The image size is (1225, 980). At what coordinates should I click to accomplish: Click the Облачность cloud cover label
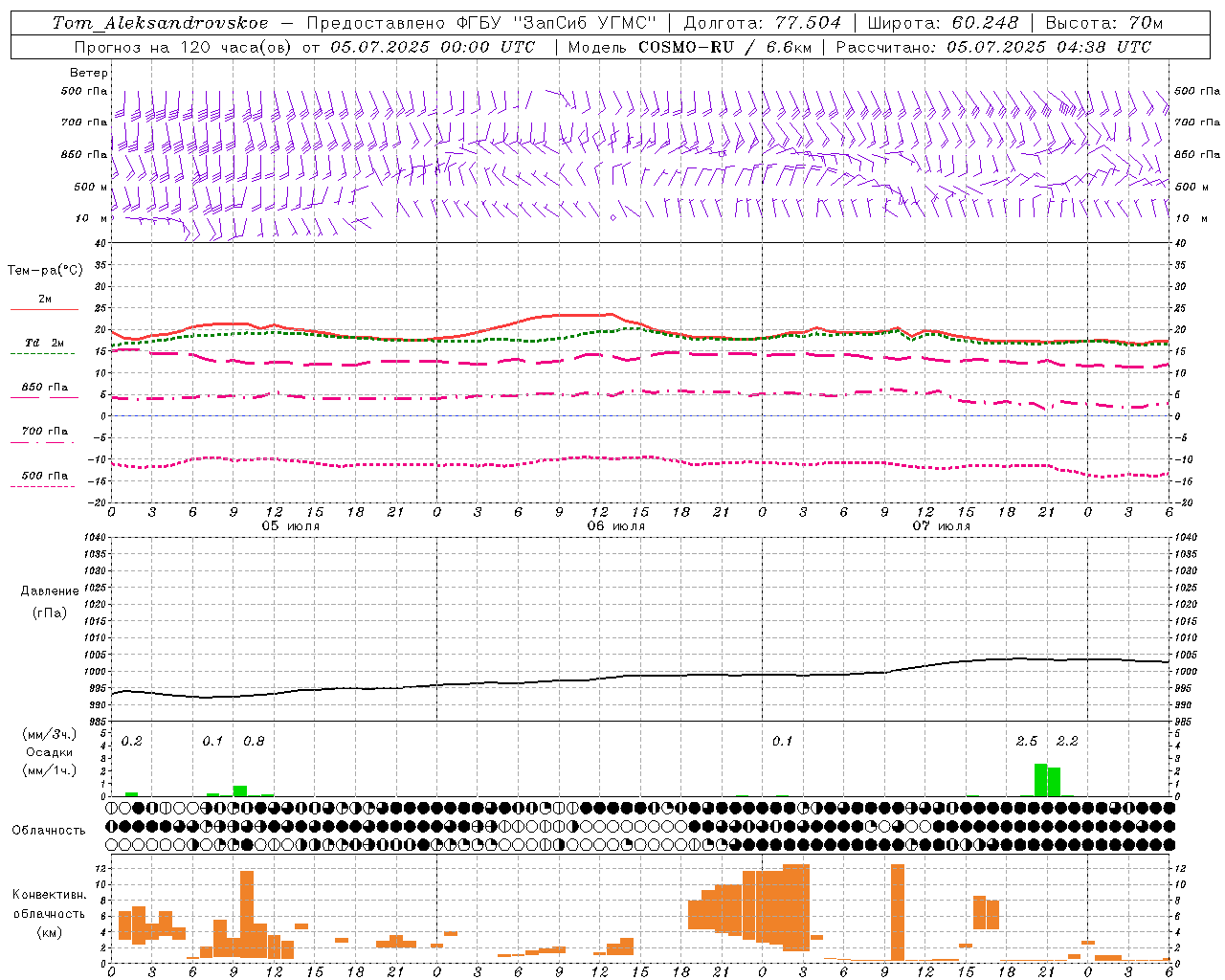[49, 830]
